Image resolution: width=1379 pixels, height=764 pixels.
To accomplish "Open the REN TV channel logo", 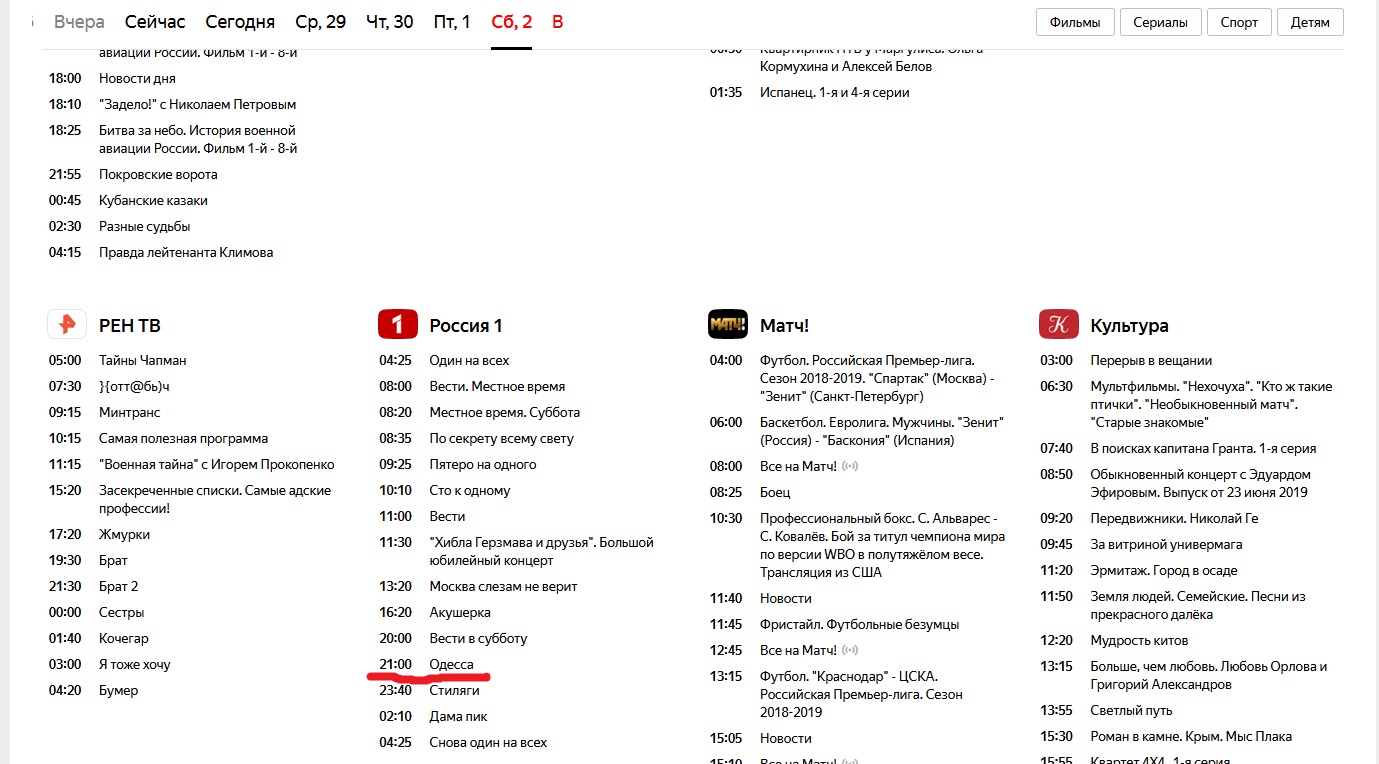I will (x=67, y=325).
